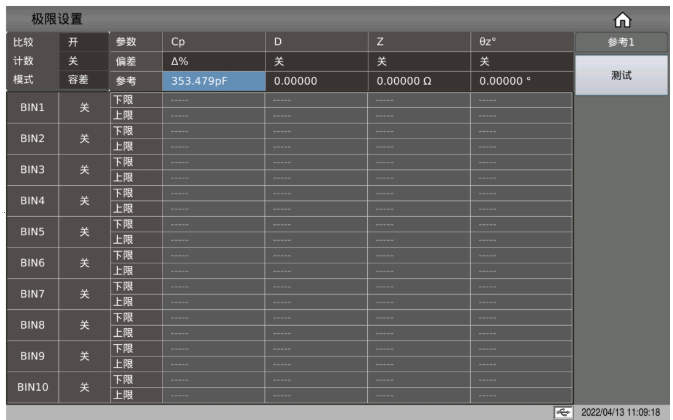
Task: Click the 极限设置 page title
Action: [x=56, y=19]
